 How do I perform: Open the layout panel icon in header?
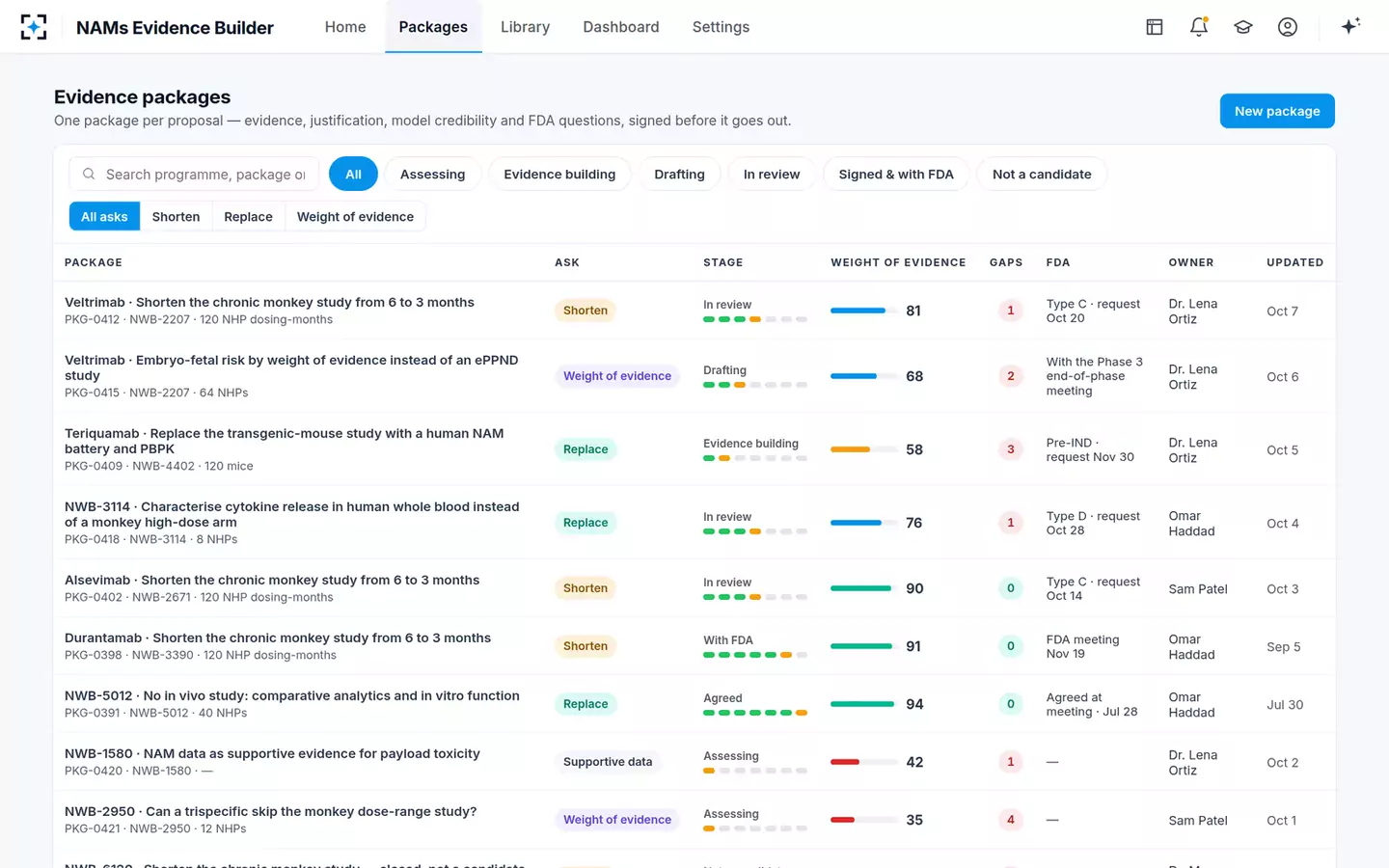point(1155,27)
